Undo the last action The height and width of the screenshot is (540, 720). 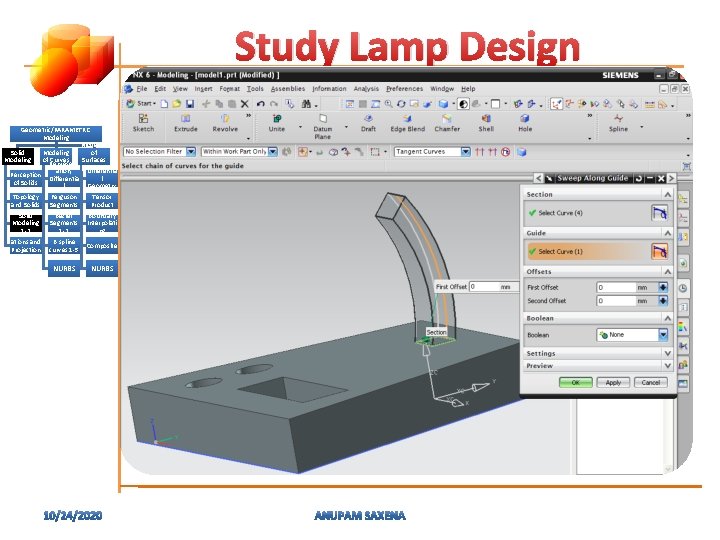[260, 104]
